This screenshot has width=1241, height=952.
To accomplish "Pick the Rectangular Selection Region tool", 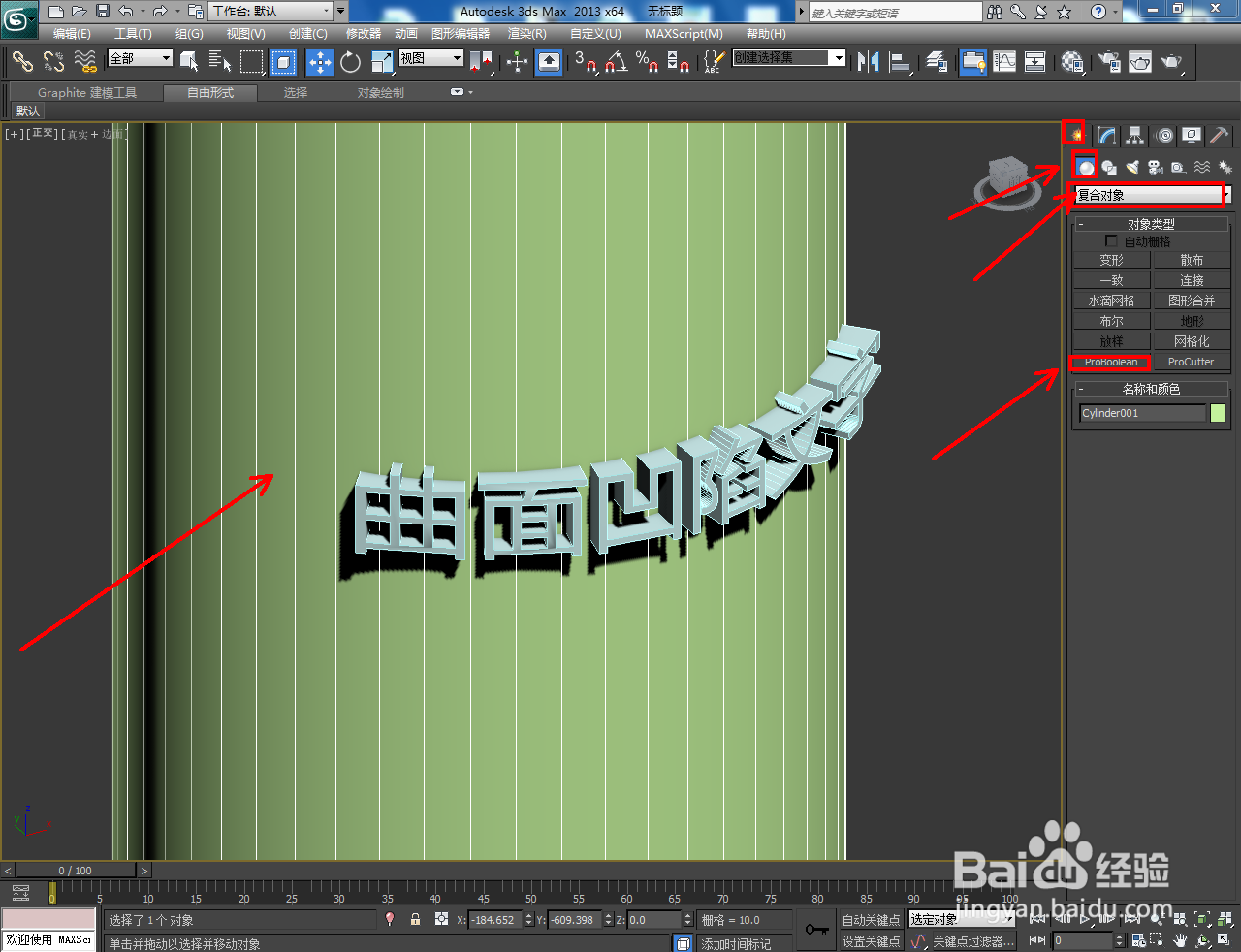I will tap(252, 61).
